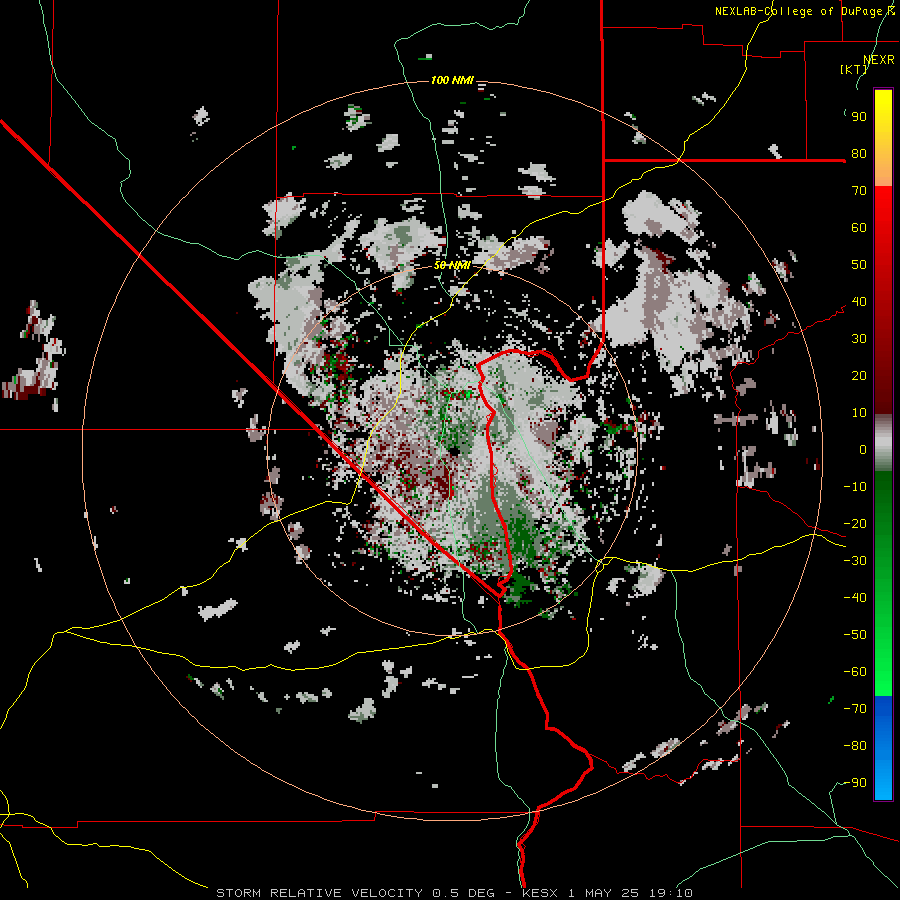The height and width of the screenshot is (900, 900).
Task: Click the 20 value on velocity scale
Action: click(859, 376)
